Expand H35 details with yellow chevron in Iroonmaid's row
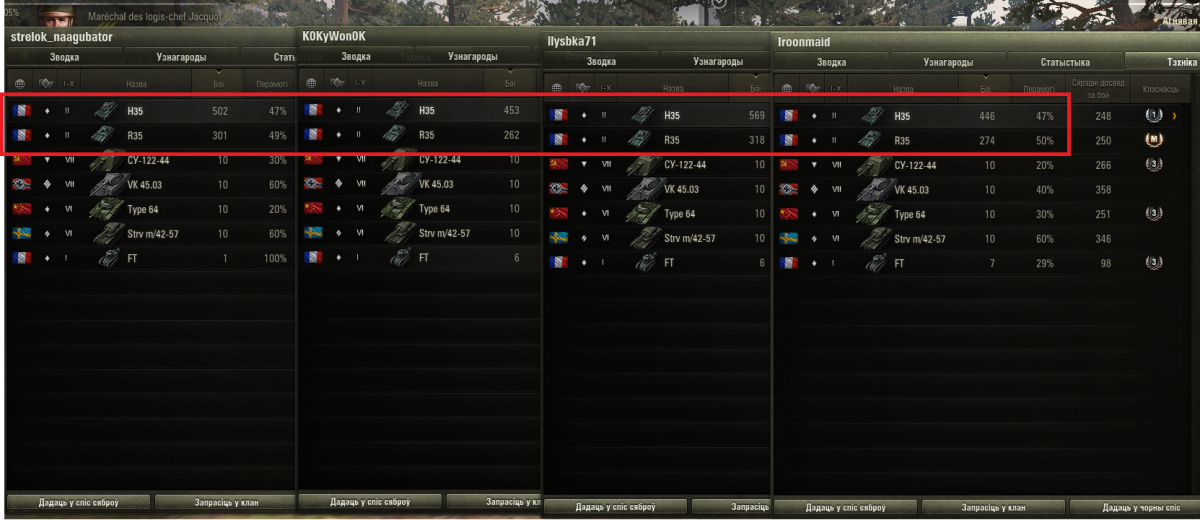This screenshot has height=520, width=1200. 1176,116
